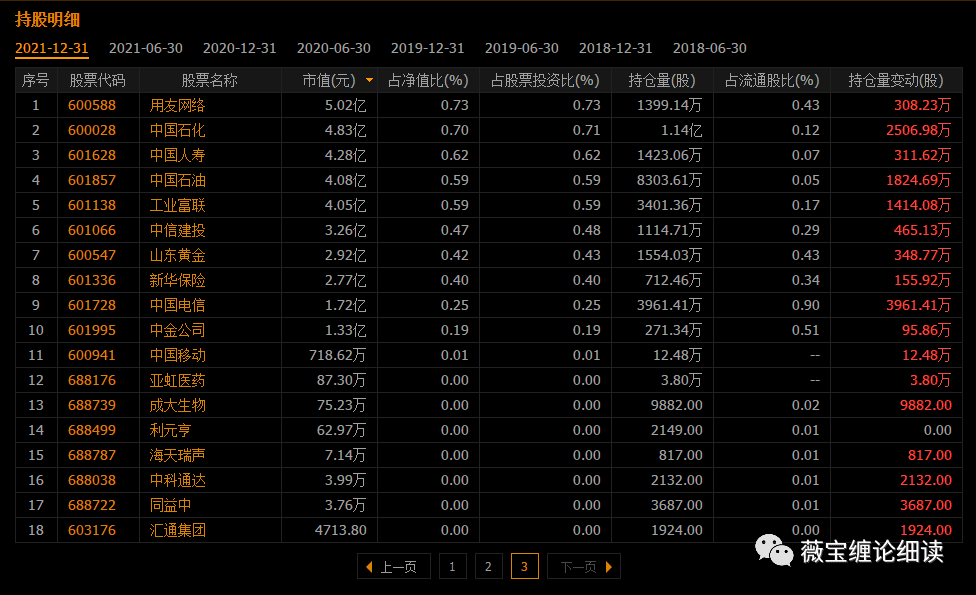
Task: Open stock code 688499
Action: [92, 430]
